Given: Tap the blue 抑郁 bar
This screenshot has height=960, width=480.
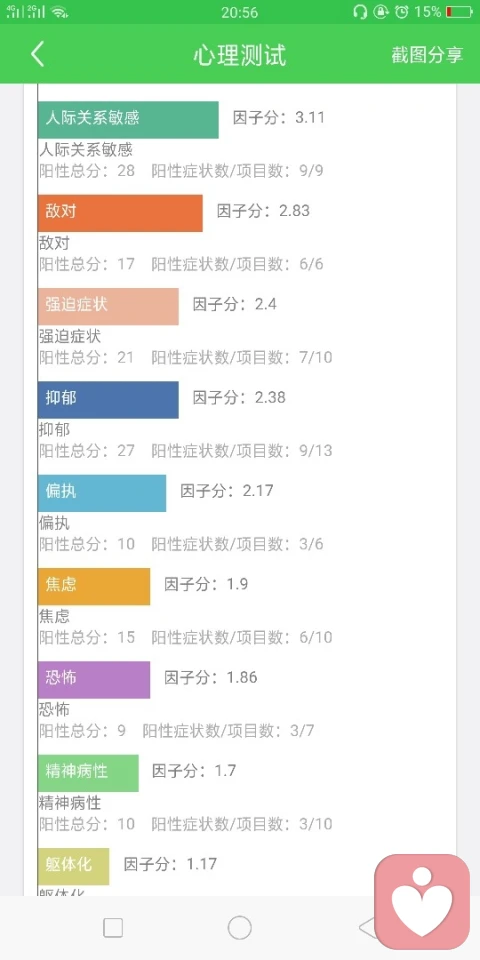Looking at the screenshot, I should 108,400.
